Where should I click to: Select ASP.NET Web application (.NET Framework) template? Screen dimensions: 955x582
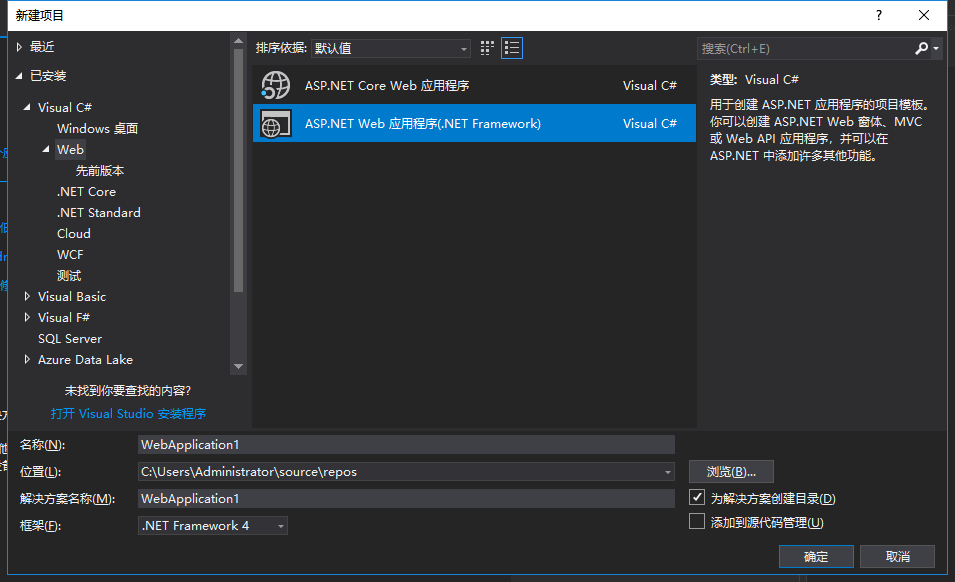(474, 124)
